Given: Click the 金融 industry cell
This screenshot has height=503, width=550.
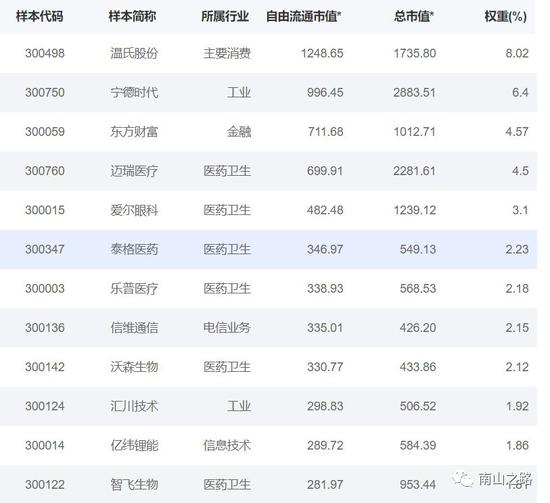Looking at the screenshot, I should (239, 132).
